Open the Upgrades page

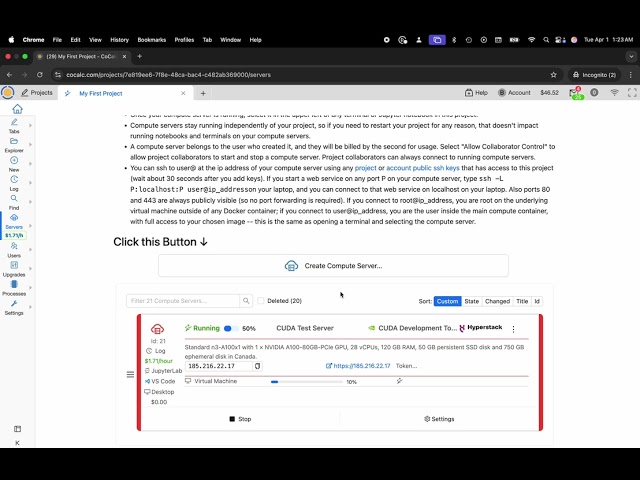[14, 269]
